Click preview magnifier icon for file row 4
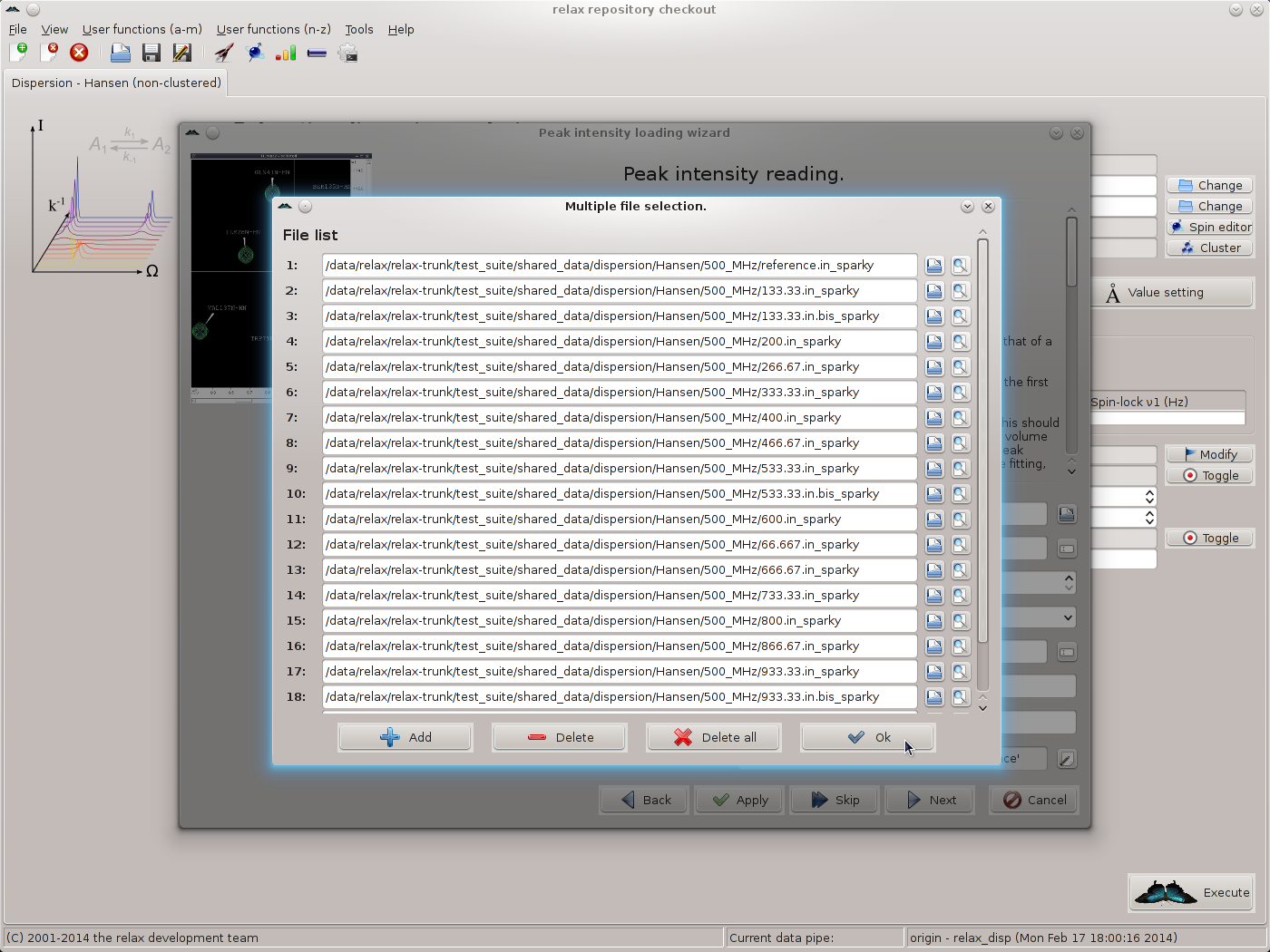The width and height of the screenshot is (1270, 952). tap(960, 342)
